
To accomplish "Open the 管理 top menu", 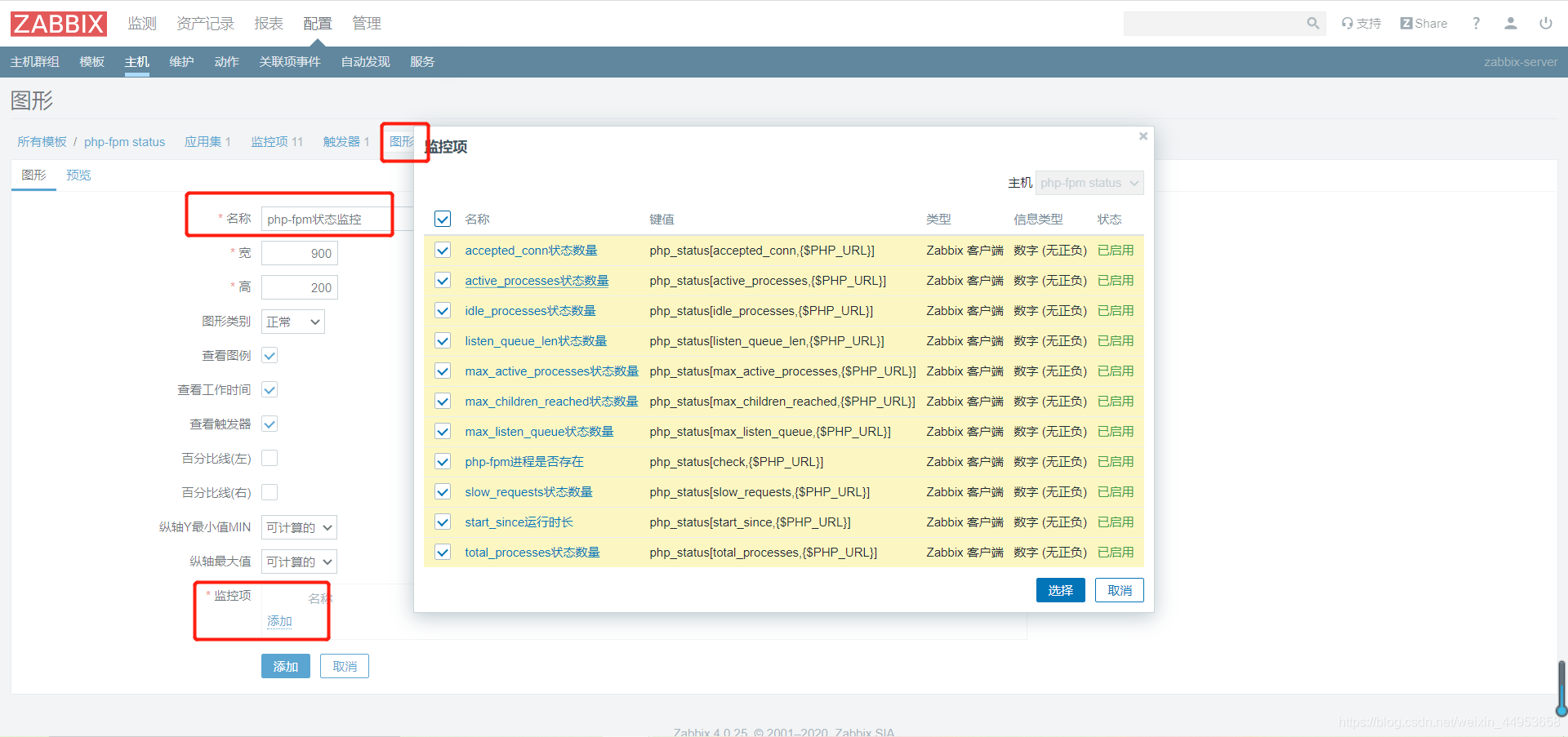I will point(367,24).
